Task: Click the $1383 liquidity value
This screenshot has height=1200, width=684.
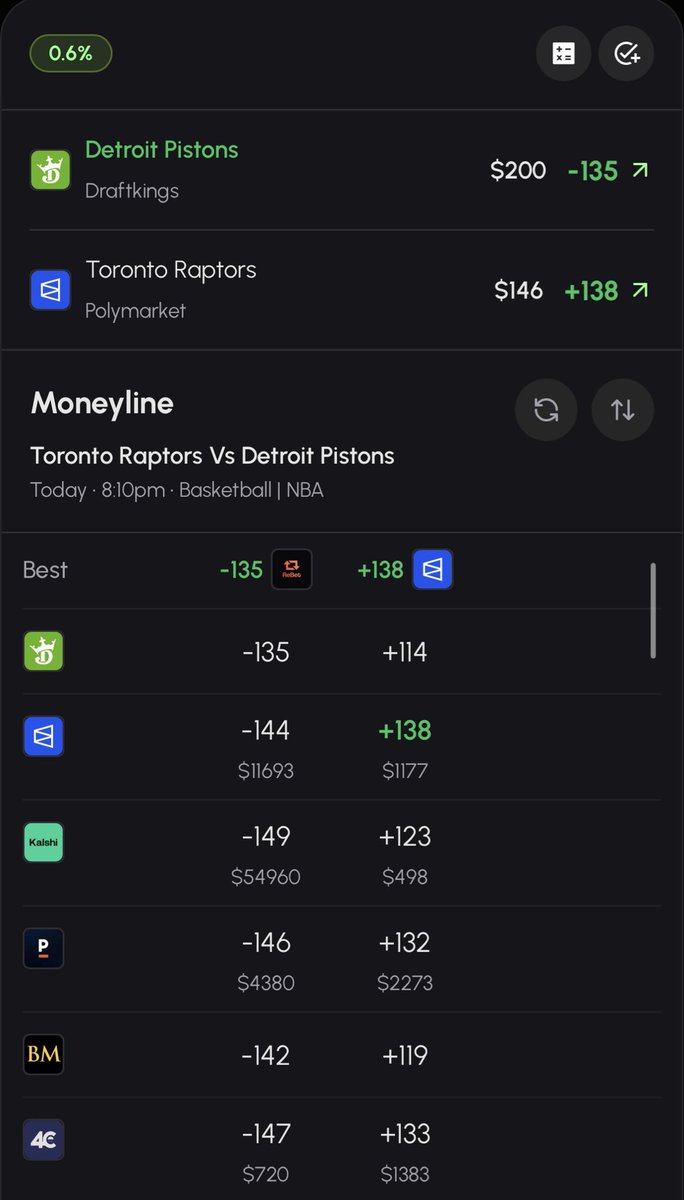Action: click(x=405, y=1174)
